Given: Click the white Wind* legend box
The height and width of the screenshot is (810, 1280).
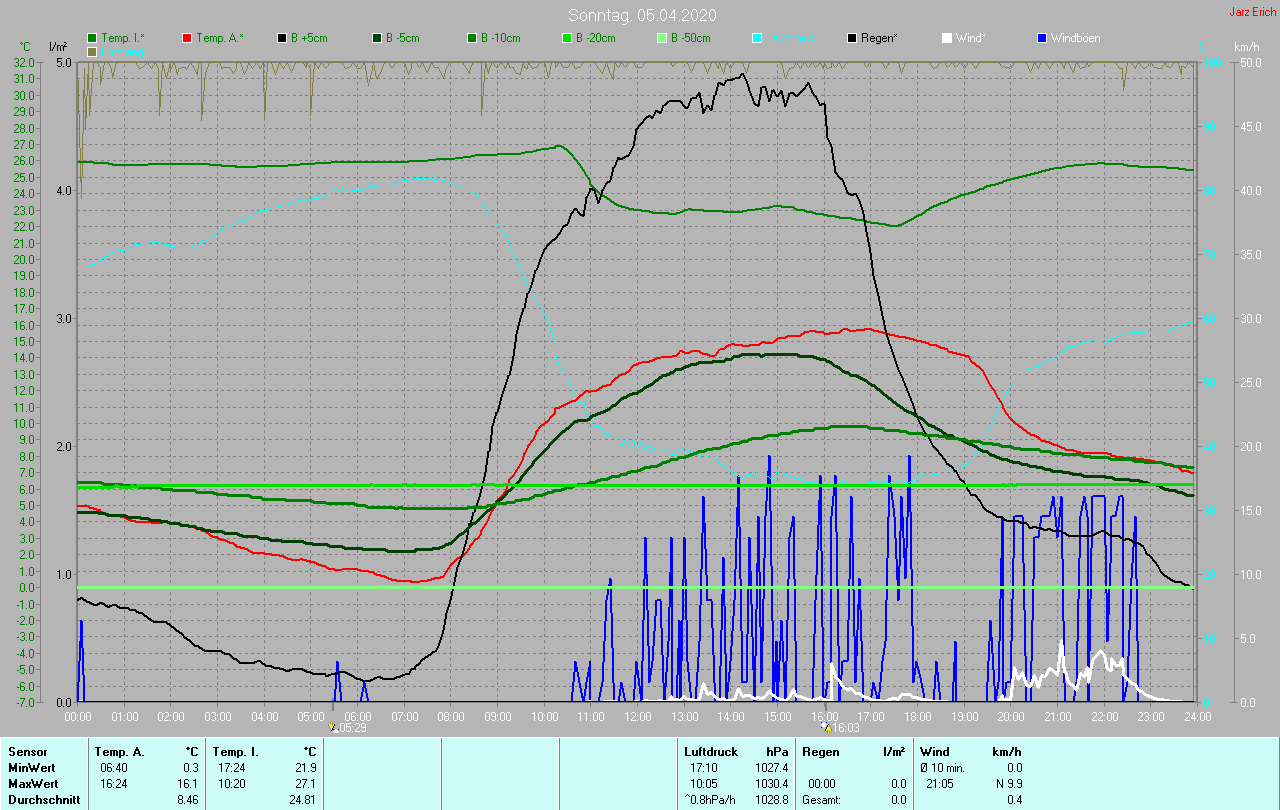Looking at the screenshot, I should click(x=946, y=38).
